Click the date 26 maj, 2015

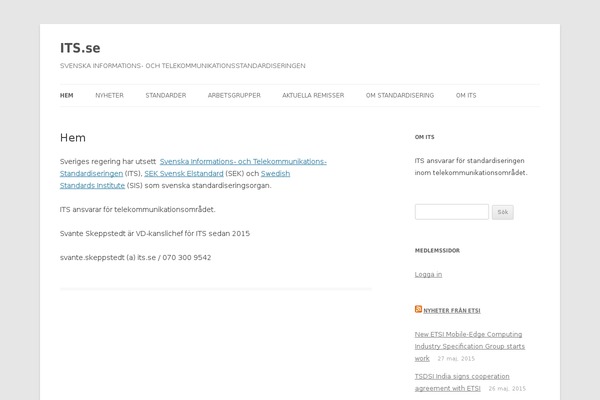(x=507, y=389)
